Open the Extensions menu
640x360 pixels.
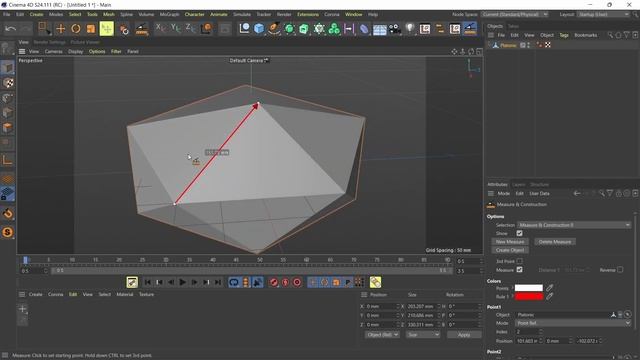308,14
